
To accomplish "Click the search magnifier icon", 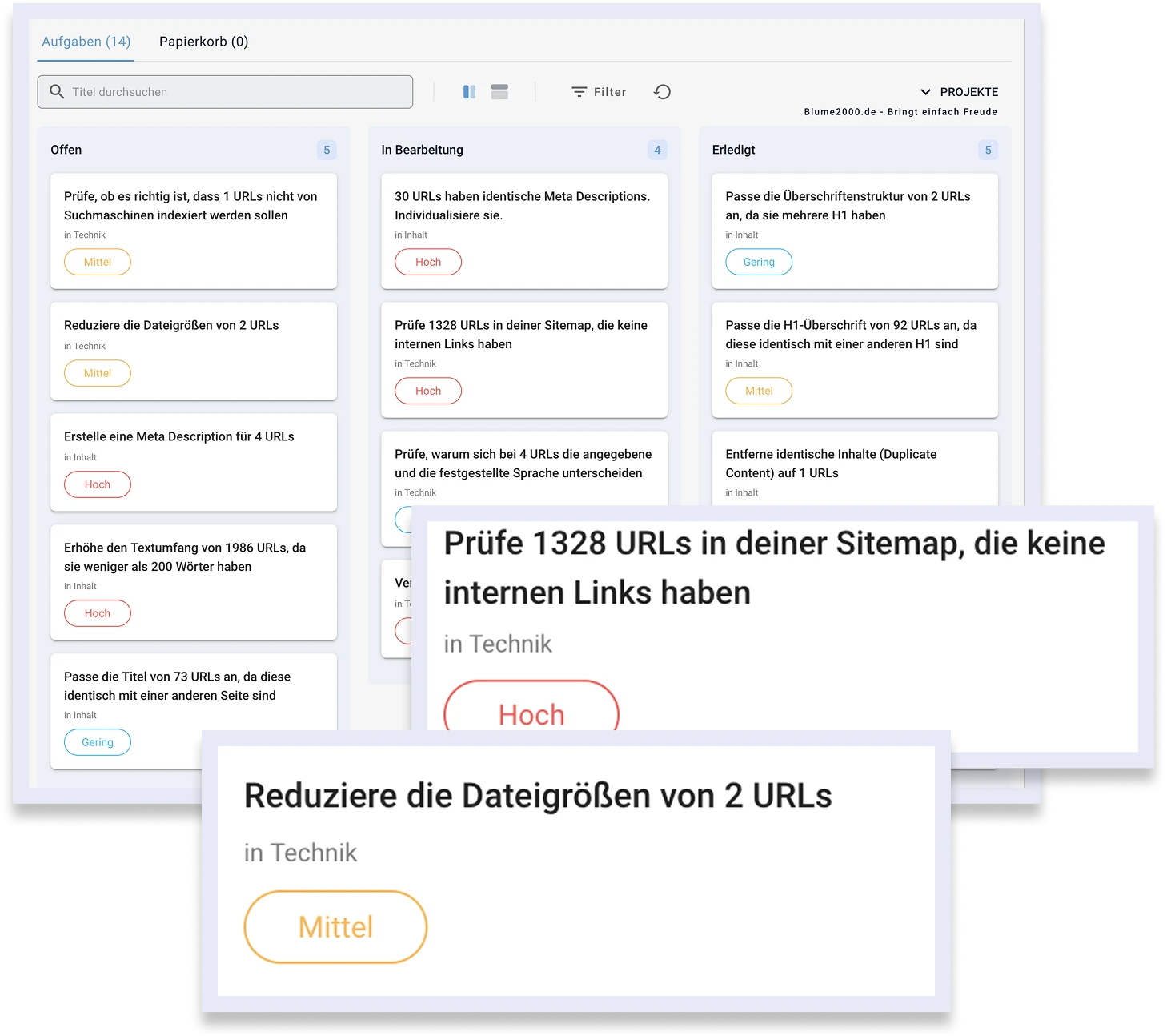I will coord(57,92).
